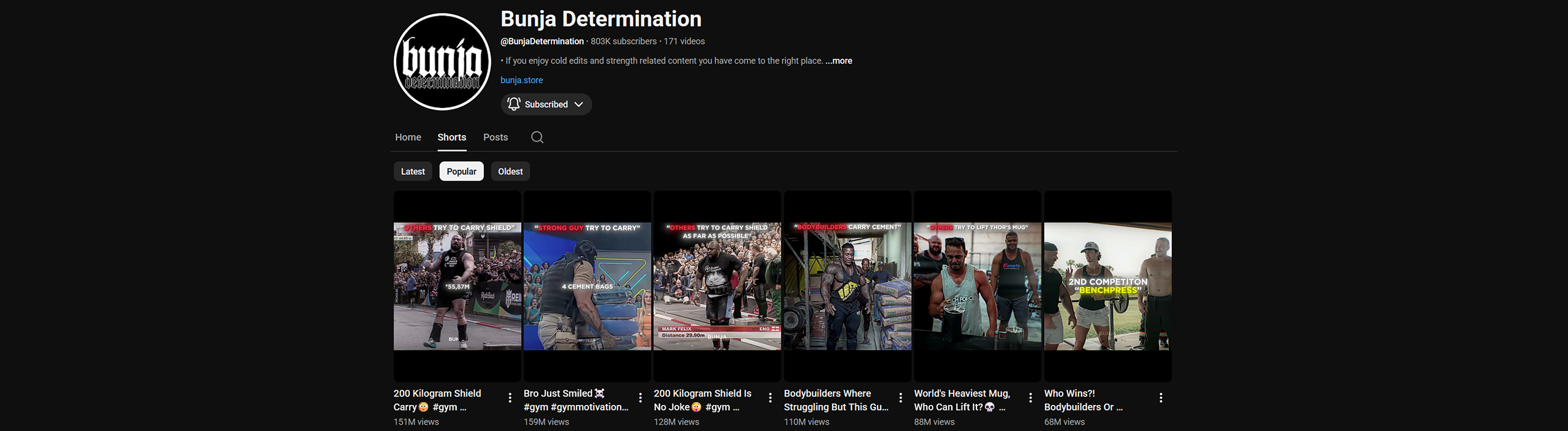Select the Latest sort filter chip

(412, 172)
